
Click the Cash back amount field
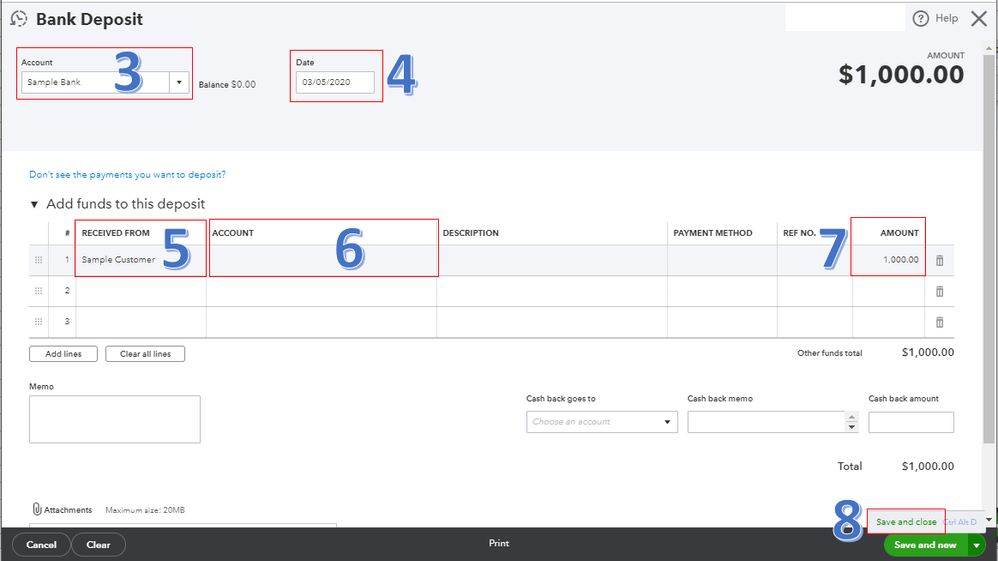click(x=911, y=422)
